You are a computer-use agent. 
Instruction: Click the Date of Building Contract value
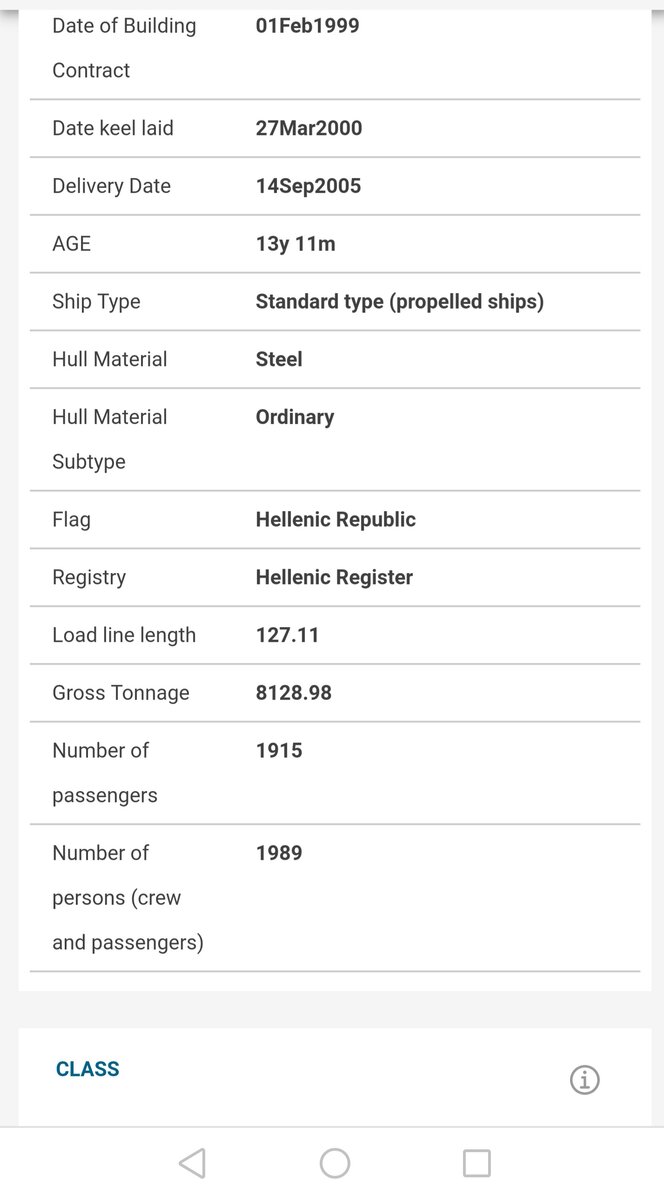(308, 25)
